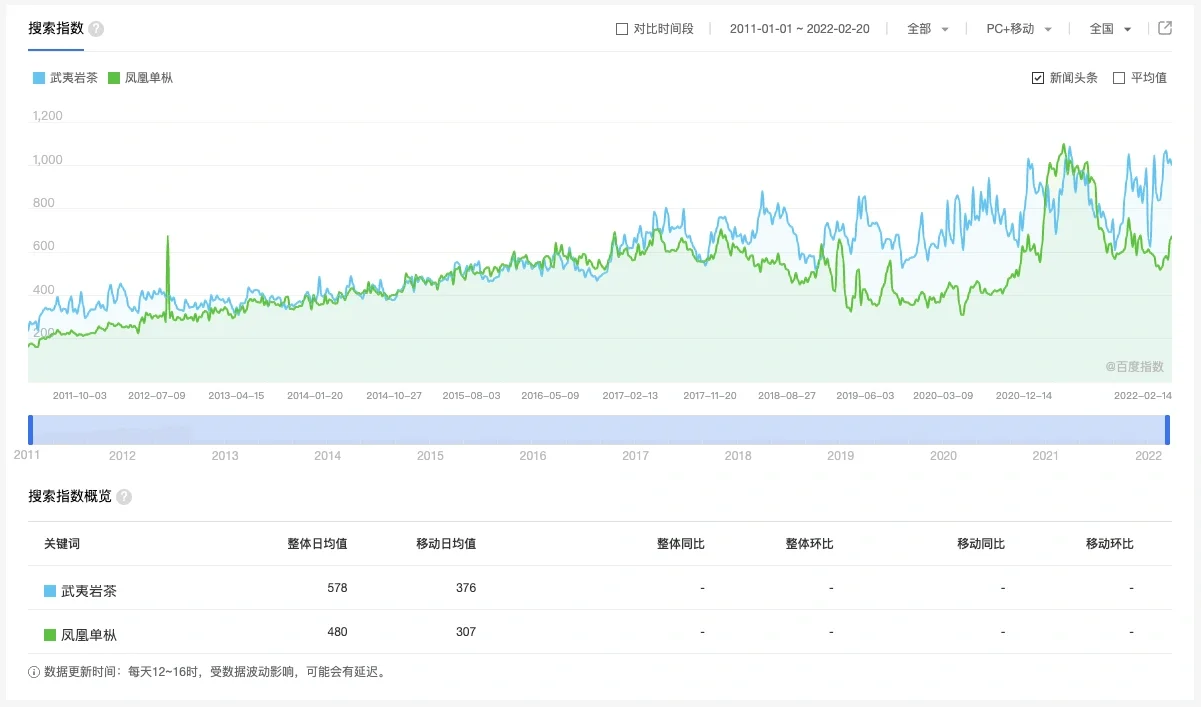
Task: Grab the left handle of timeline range slider
Action: pyautogui.click(x=31, y=430)
